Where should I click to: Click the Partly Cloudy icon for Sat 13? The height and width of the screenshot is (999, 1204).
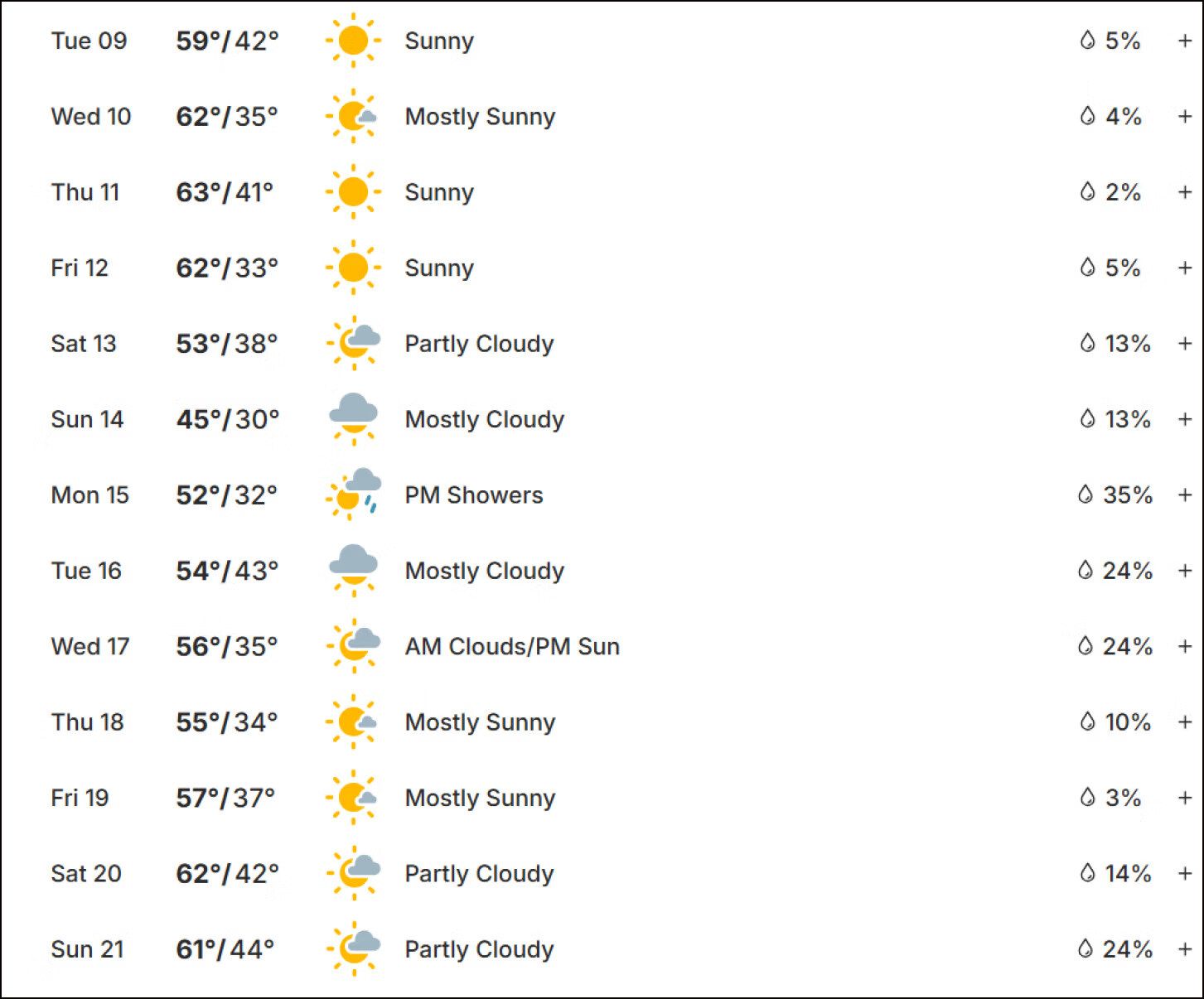(353, 343)
